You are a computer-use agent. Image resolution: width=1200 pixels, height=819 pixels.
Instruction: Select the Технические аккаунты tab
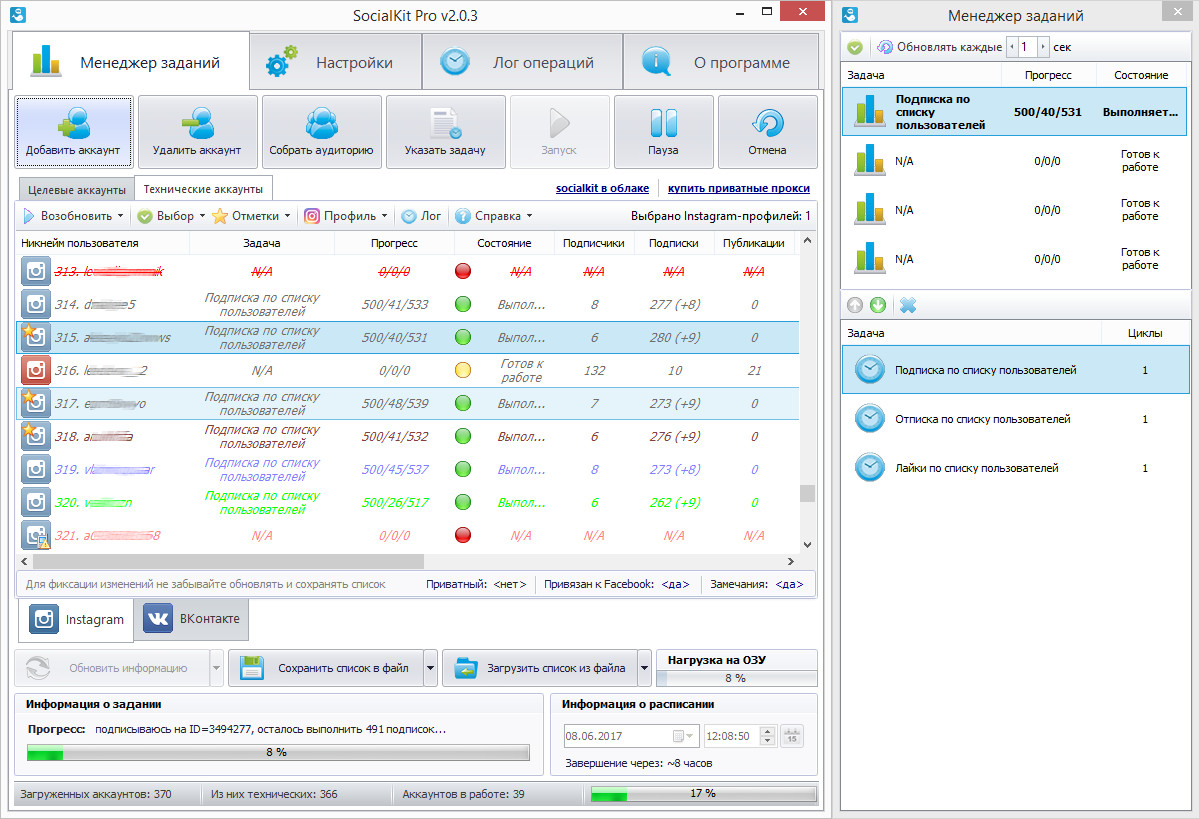203,188
